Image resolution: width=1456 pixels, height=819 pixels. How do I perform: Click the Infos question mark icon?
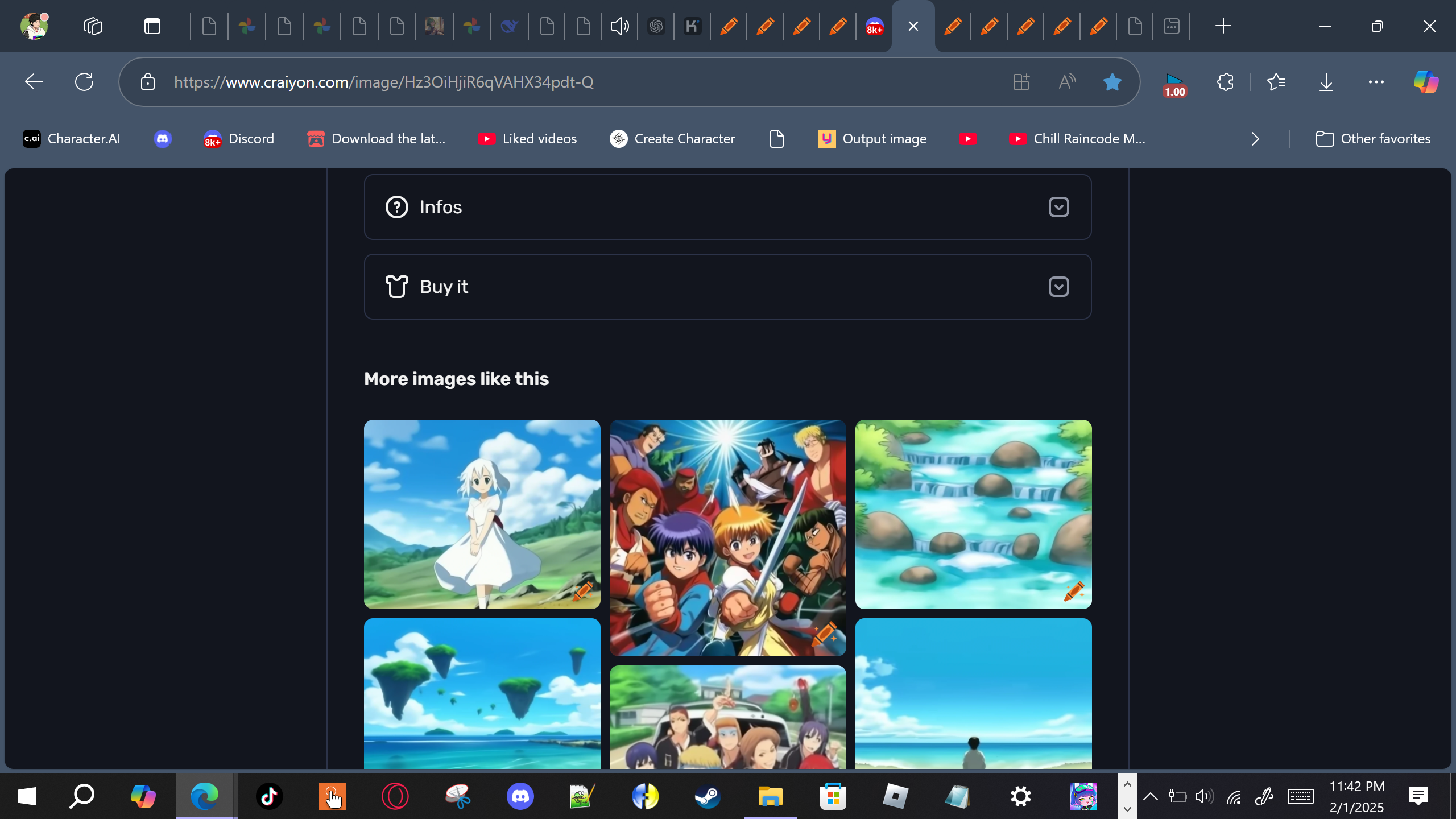click(x=396, y=207)
